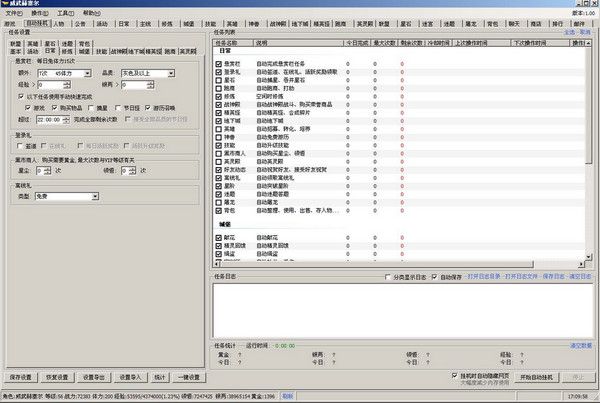Click the task list vertical scrollbar
This screenshot has height=403, width=600.
pyautogui.click(x=588, y=105)
